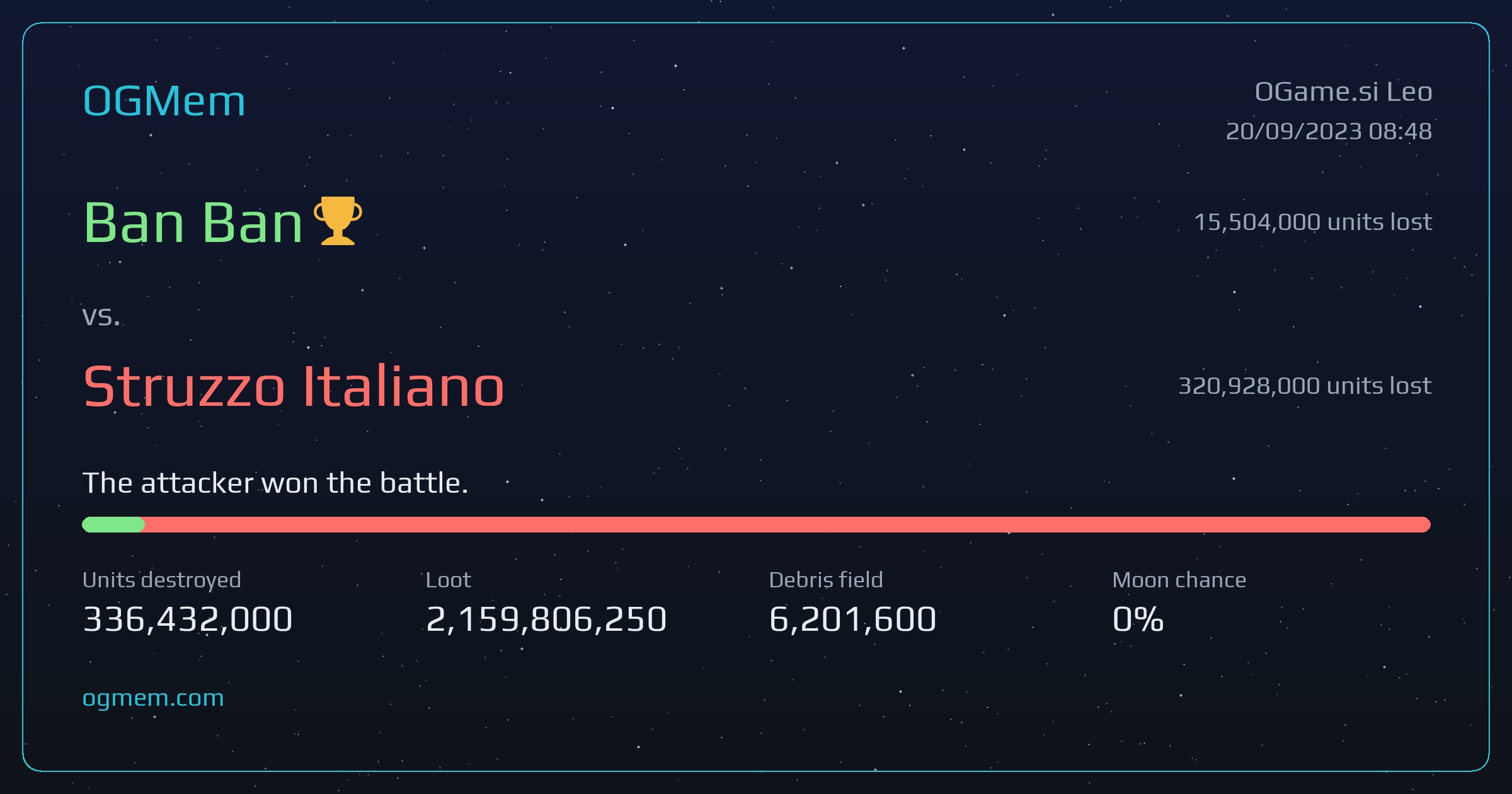Click the battle date 20/09/2023 08:48
This screenshot has width=1512, height=794.
[1329, 131]
